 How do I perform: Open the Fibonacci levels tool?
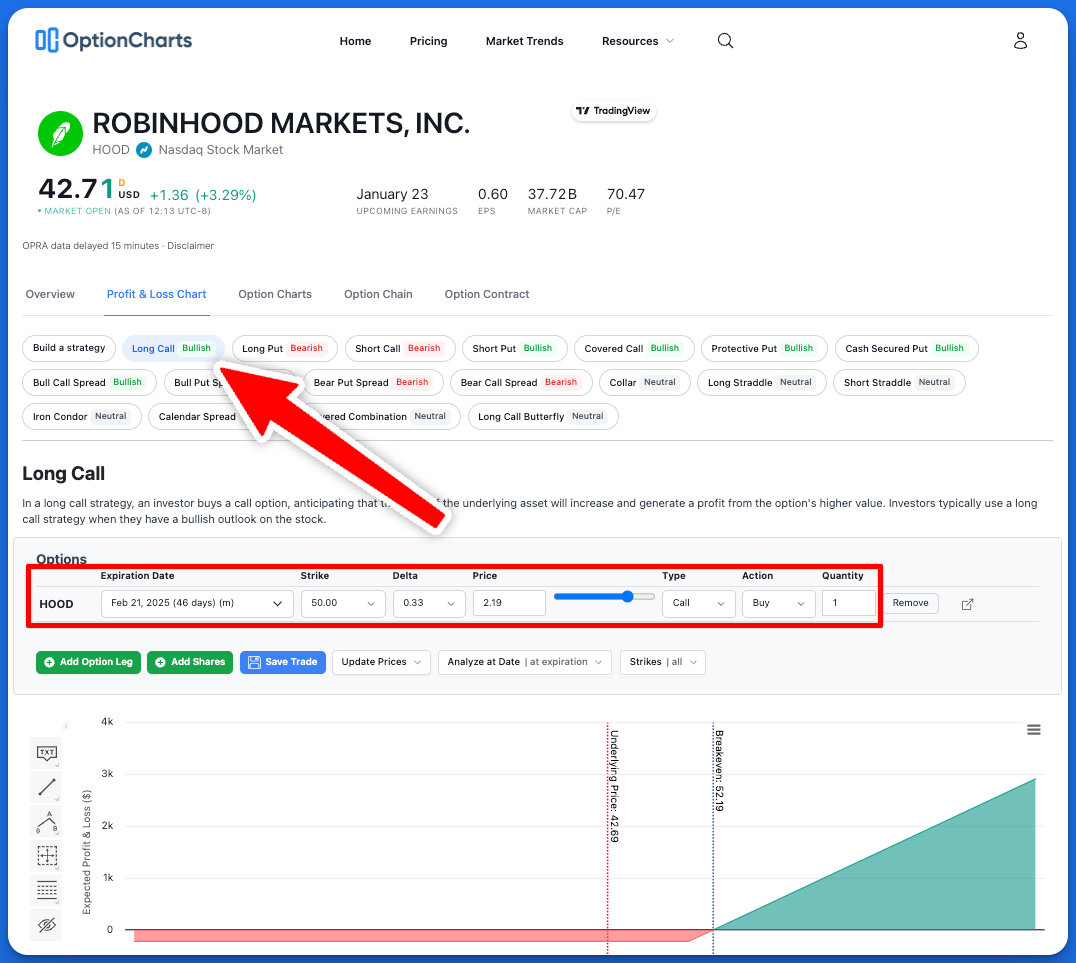pyautogui.click(x=47, y=890)
